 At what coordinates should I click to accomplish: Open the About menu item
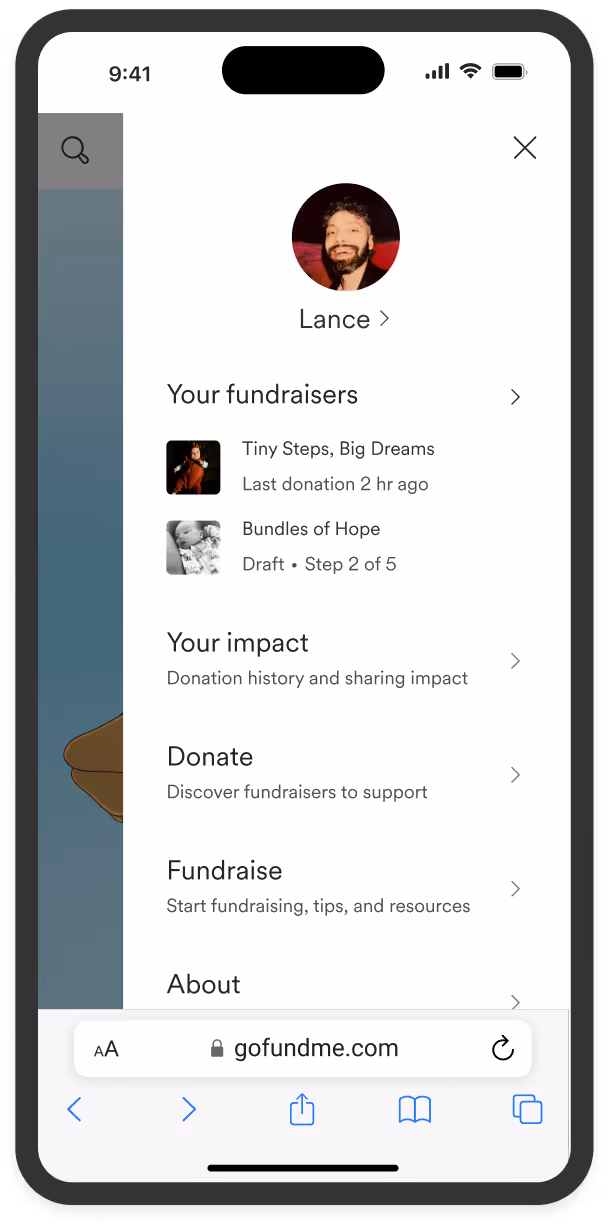point(204,984)
